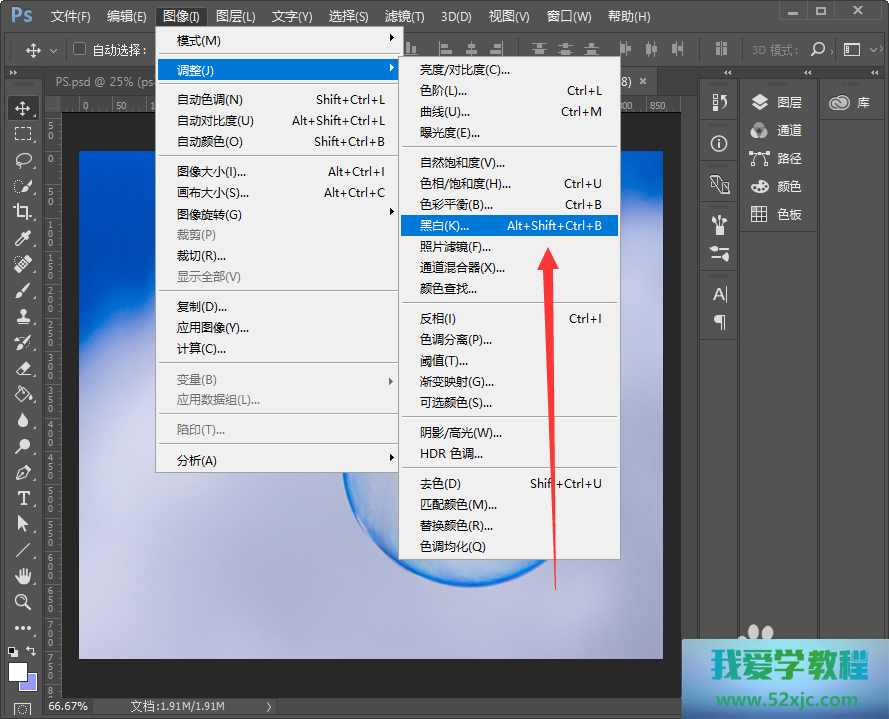Swap foreground and background colors
This screenshot has width=889, height=719.
31,651
